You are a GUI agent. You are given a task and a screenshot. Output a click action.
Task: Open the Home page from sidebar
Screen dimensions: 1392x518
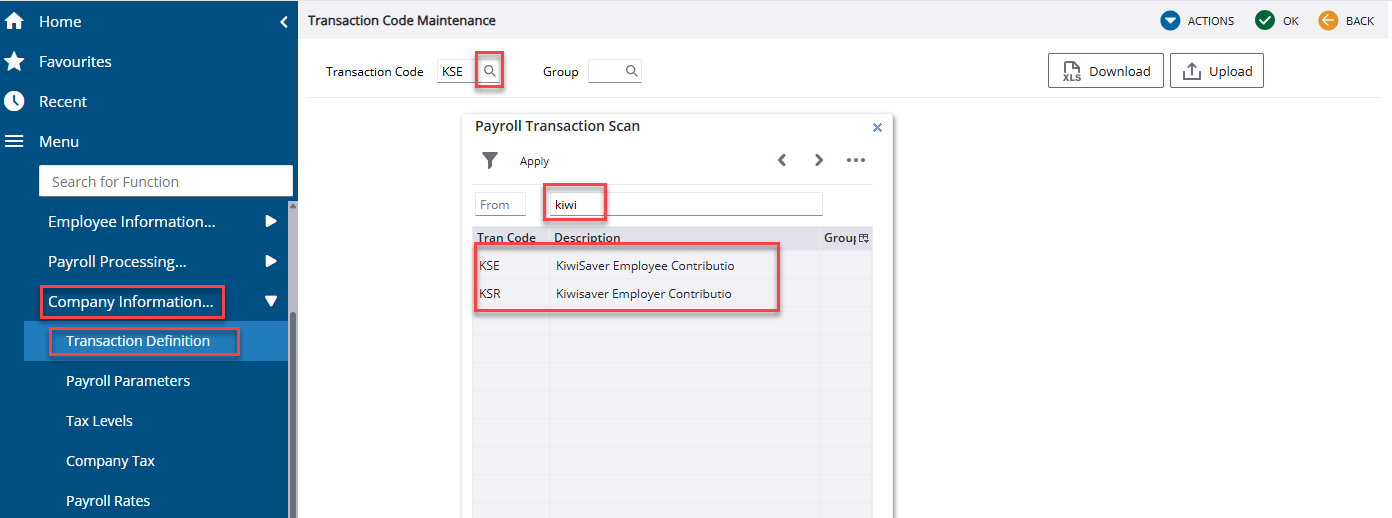click(x=60, y=21)
